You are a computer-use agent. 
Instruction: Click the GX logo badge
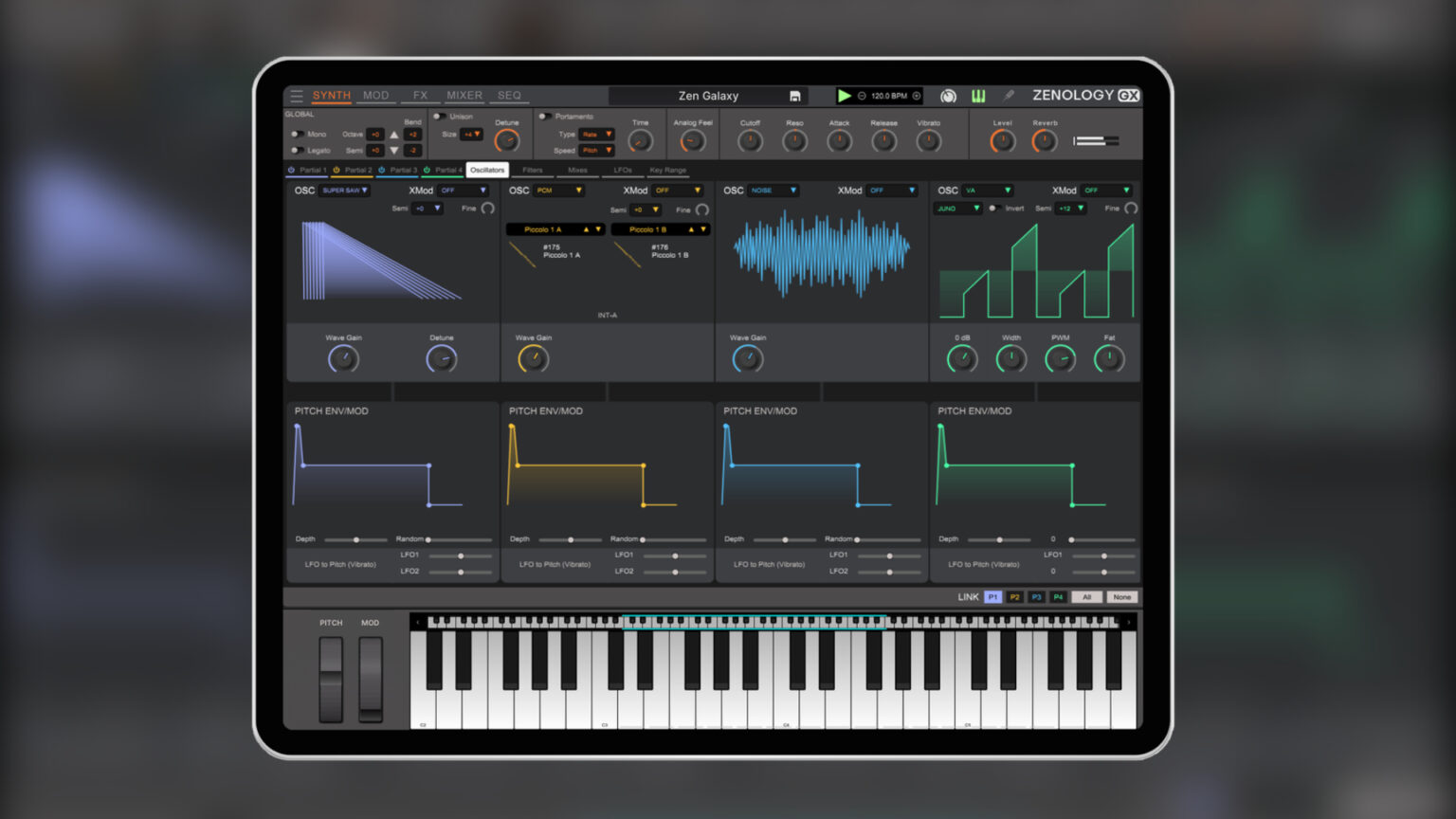[1128, 95]
